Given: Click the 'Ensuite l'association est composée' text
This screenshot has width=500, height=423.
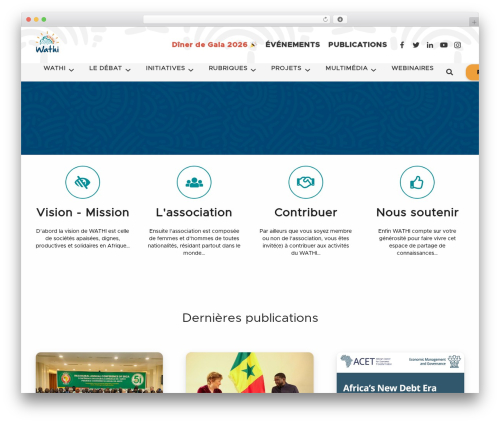Looking at the screenshot, I should tap(194, 242).
